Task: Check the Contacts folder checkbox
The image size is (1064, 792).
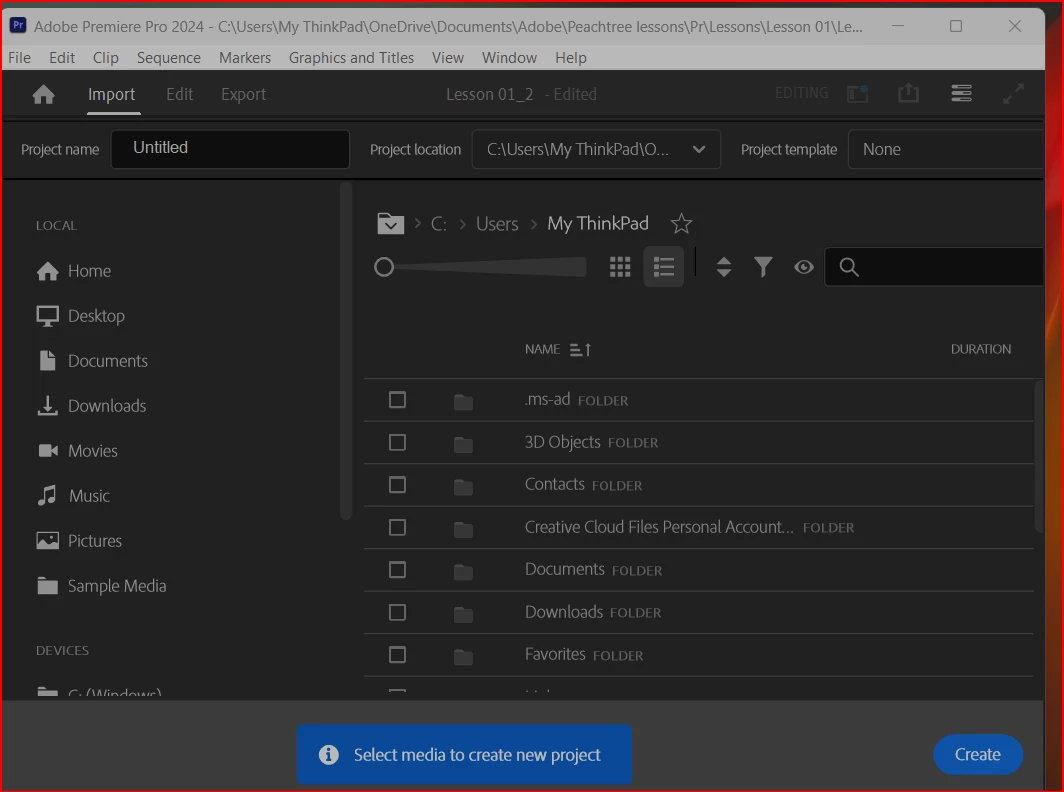Action: (x=398, y=485)
